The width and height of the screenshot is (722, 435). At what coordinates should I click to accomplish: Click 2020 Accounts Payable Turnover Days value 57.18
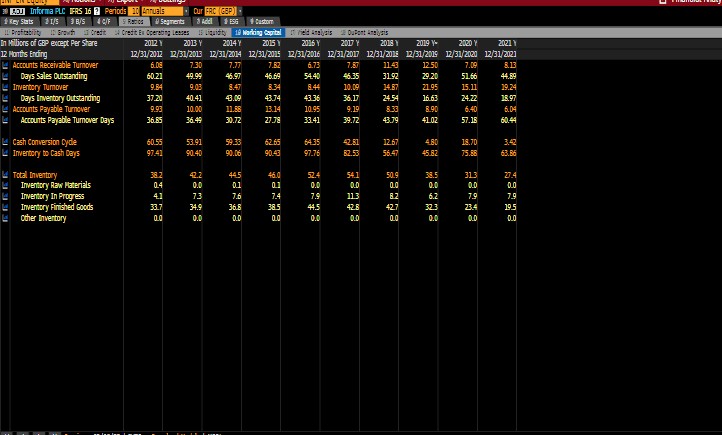469,121
